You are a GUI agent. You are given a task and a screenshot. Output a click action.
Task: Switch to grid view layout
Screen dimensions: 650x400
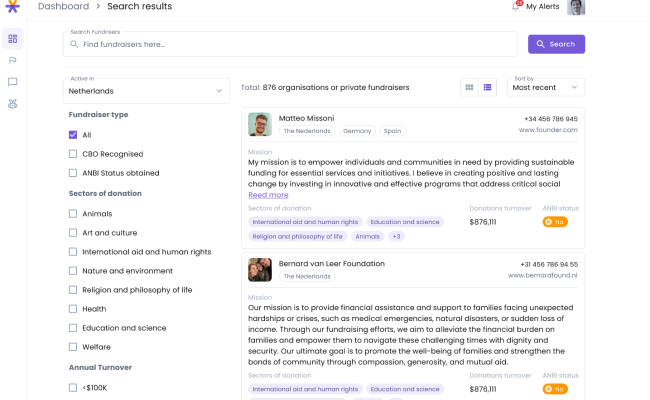(x=469, y=87)
